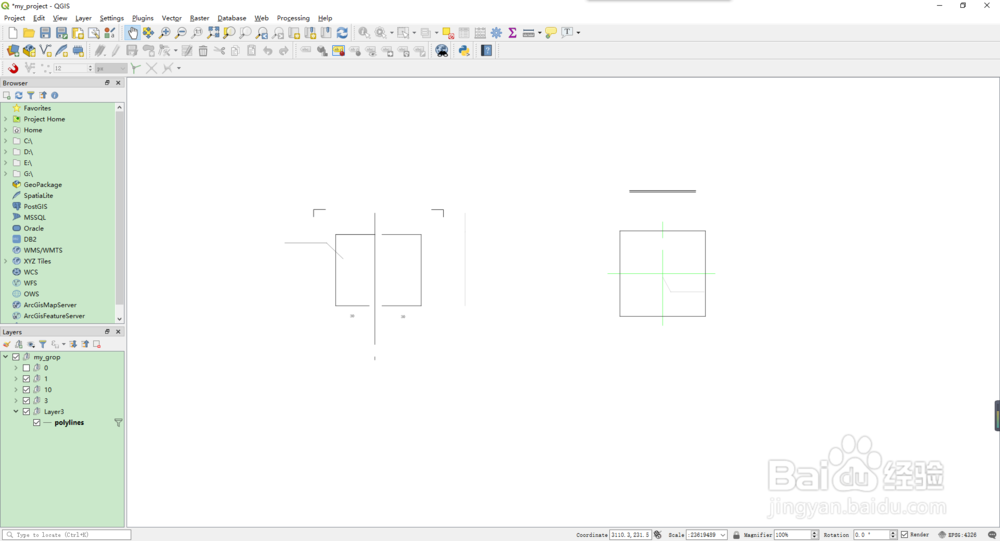Open the Scale dropdown
This screenshot has width=1000, height=541.
(723, 535)
